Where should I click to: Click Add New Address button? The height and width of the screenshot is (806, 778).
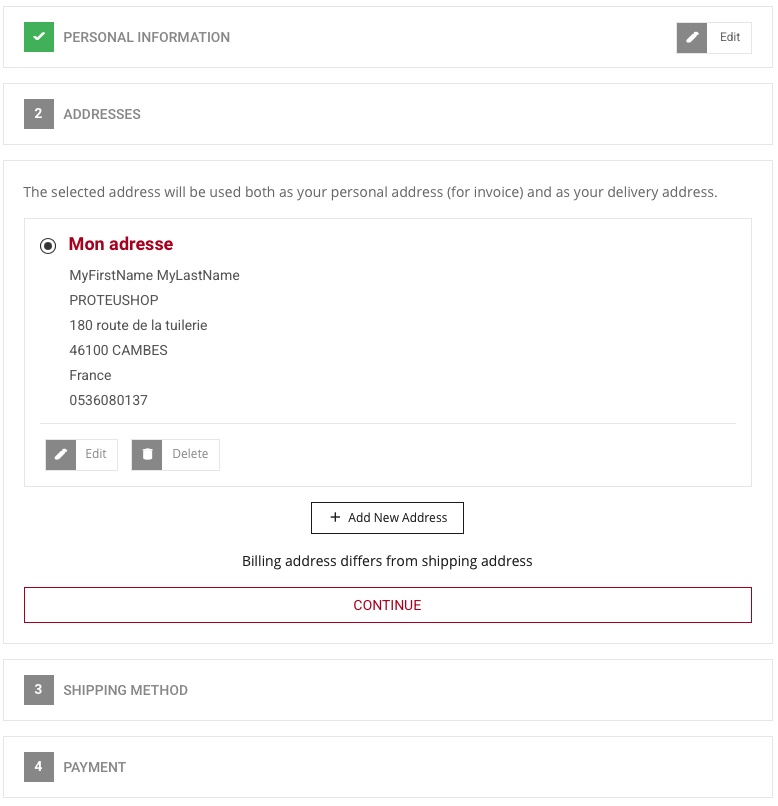point(387,518)
